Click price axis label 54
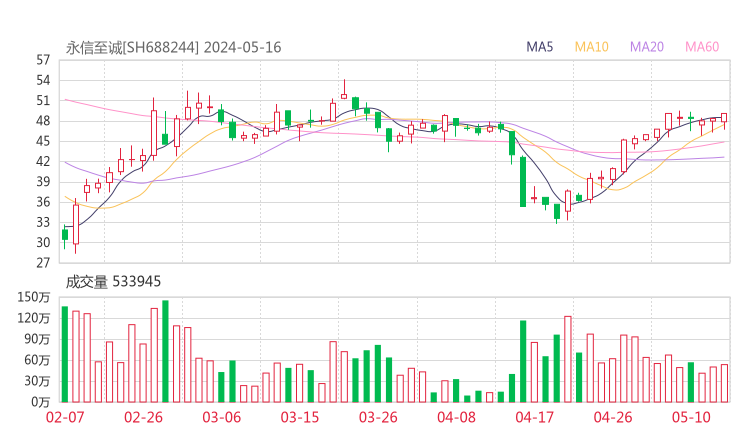 [43, 80]
